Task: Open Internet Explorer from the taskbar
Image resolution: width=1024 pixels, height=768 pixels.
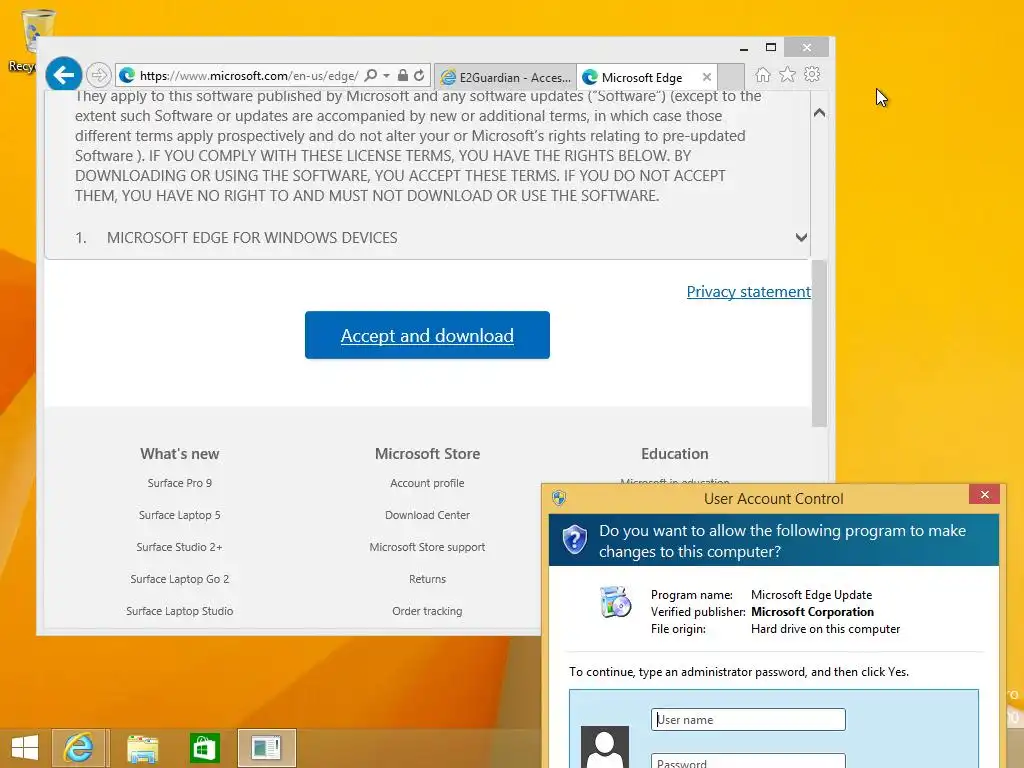Action: pos(78,748)
